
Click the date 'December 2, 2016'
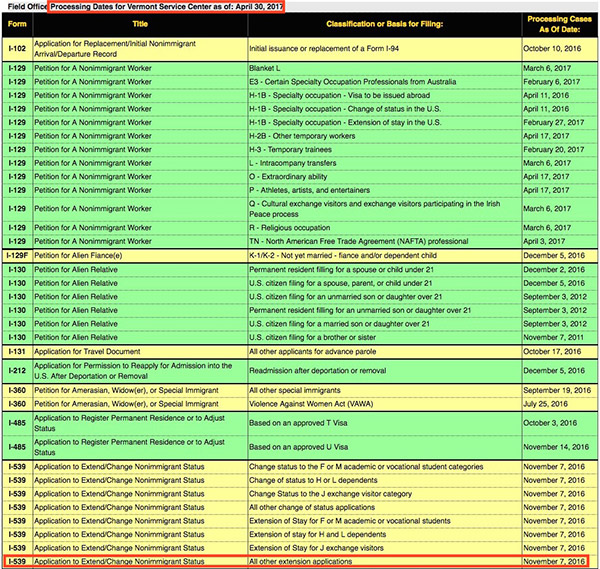[x=554, y=270]
